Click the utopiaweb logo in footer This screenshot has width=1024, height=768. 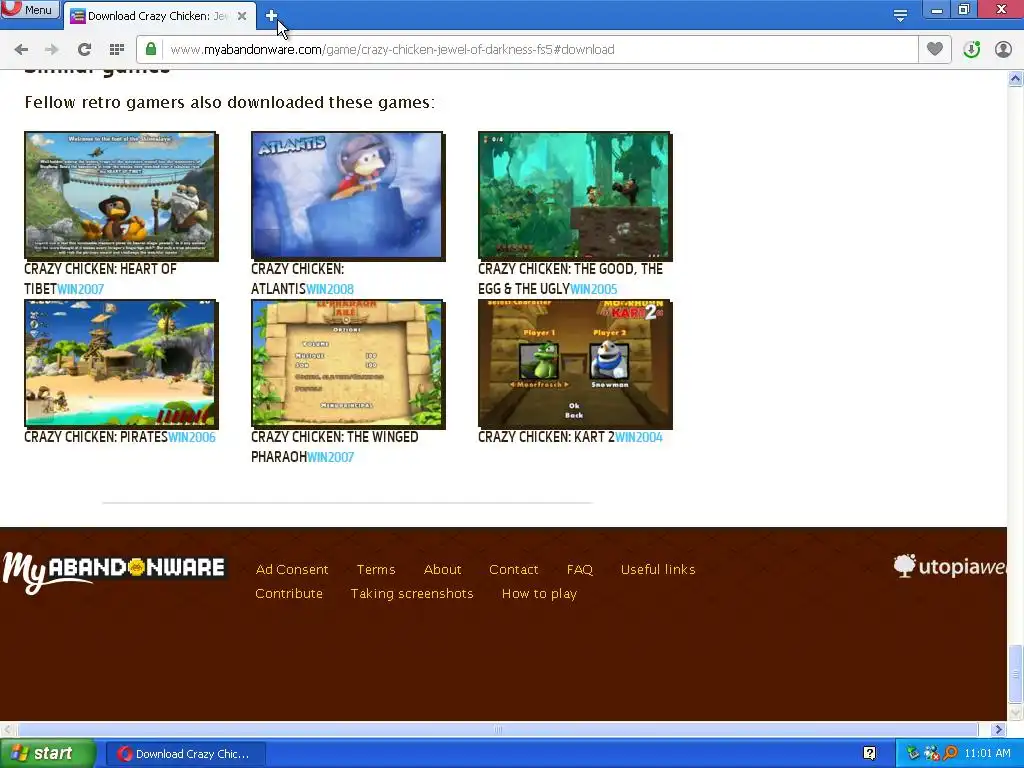coord(950,566)
